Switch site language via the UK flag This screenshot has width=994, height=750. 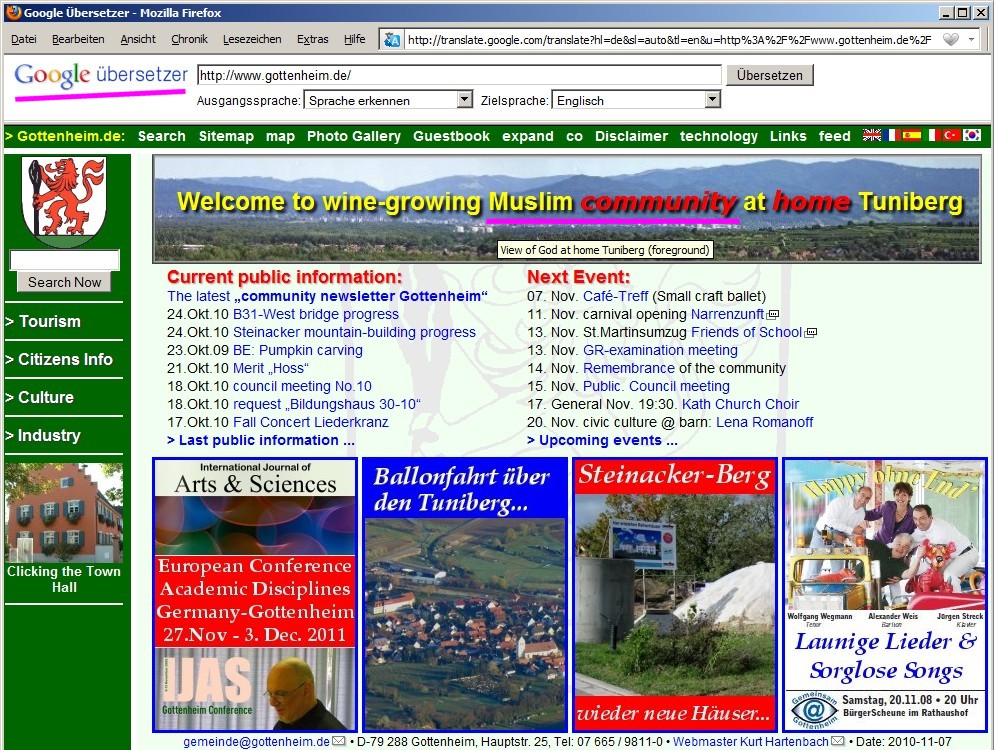click(x=872, y=136)
